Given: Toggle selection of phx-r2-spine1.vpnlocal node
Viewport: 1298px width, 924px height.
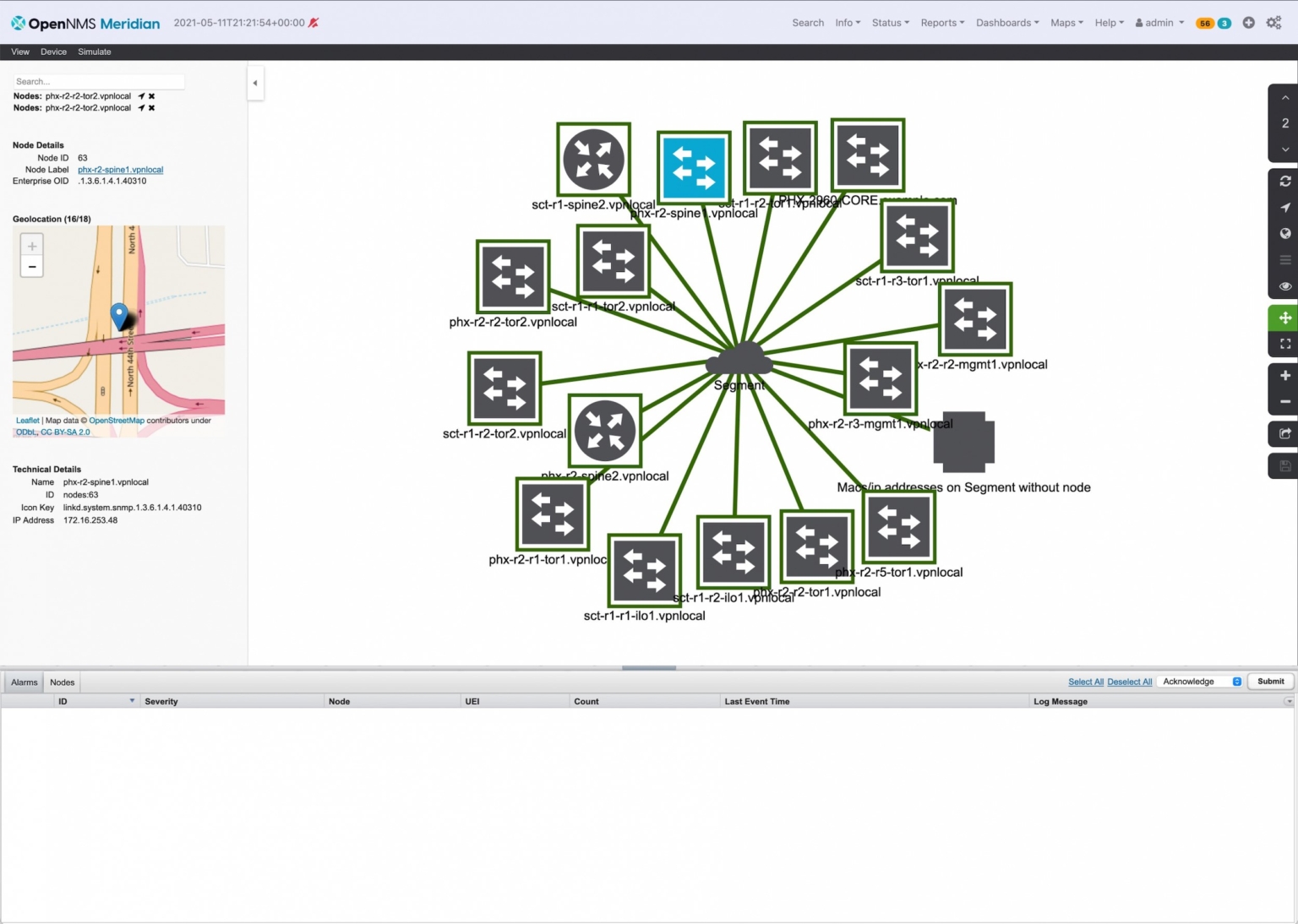Looking at the screenshot, I should click(x=694, y=167).
